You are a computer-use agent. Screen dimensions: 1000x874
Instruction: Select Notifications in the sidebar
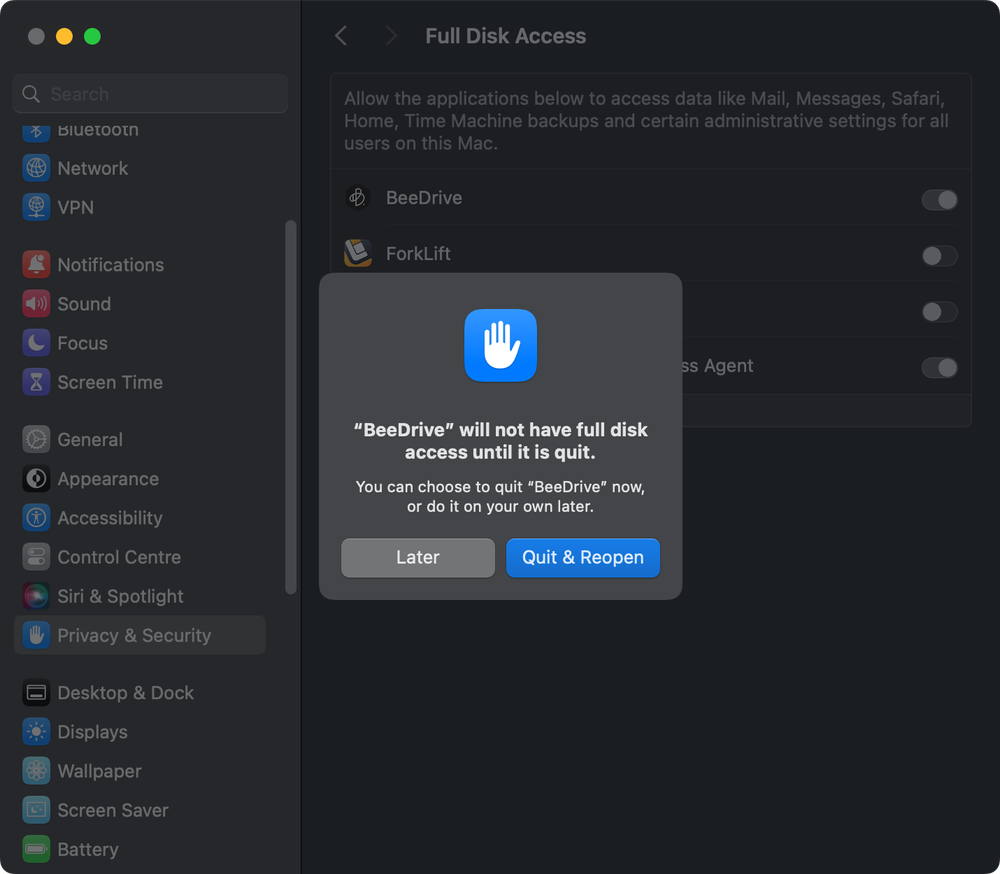point(140,265)
